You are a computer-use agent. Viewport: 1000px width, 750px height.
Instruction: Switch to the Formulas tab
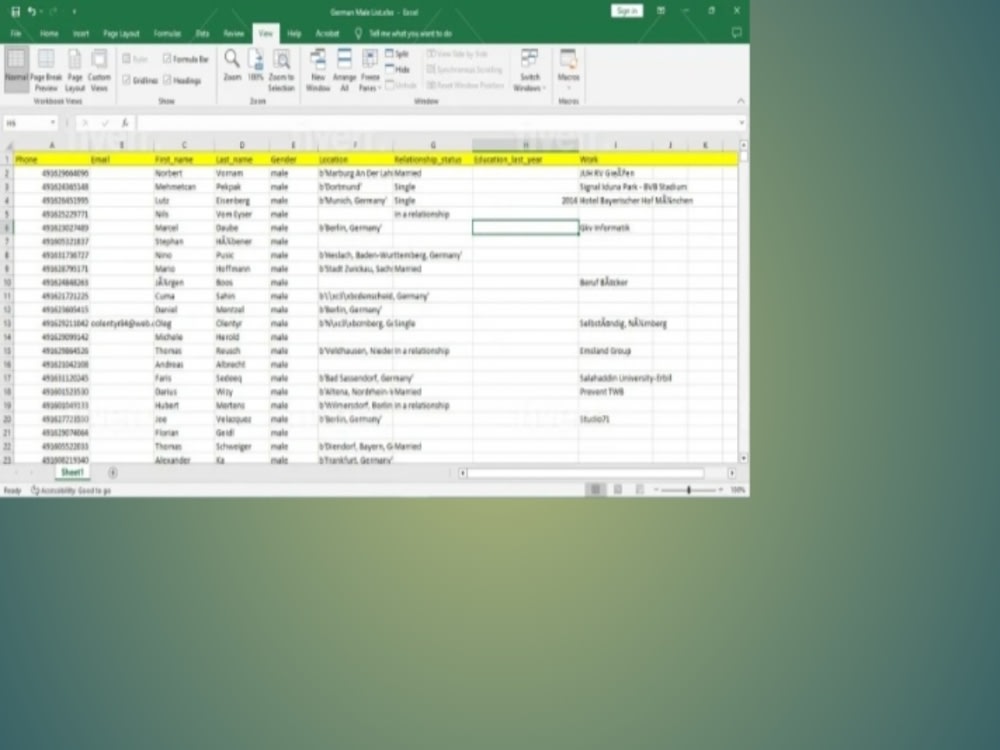(x=167, y=33)
